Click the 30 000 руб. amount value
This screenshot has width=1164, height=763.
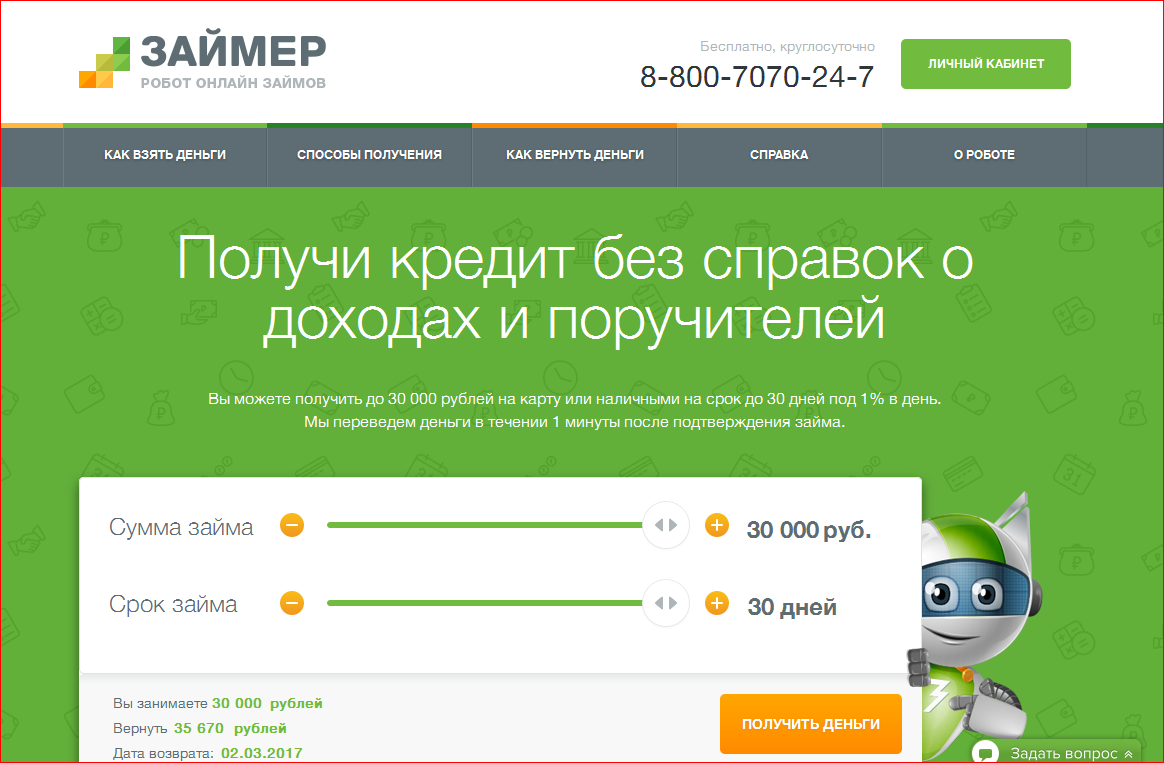pos(808,530)
